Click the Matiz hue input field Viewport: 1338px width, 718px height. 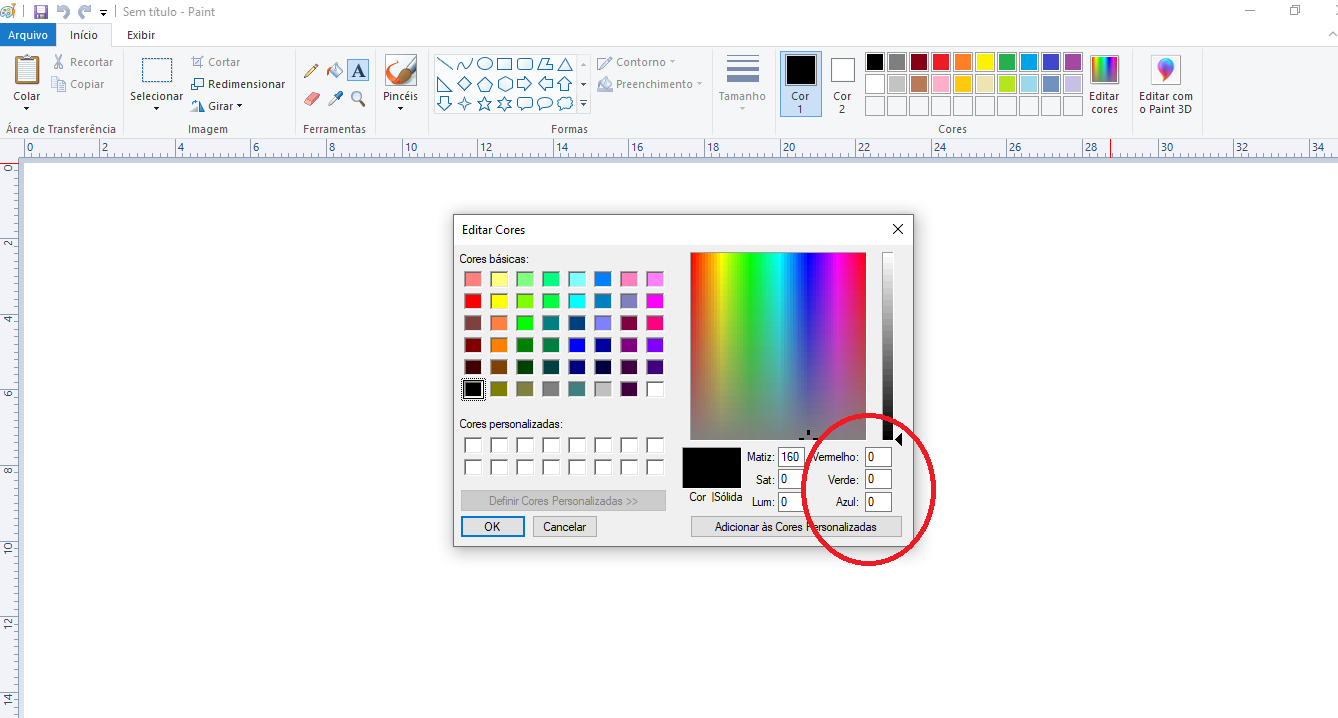(790, 457)
